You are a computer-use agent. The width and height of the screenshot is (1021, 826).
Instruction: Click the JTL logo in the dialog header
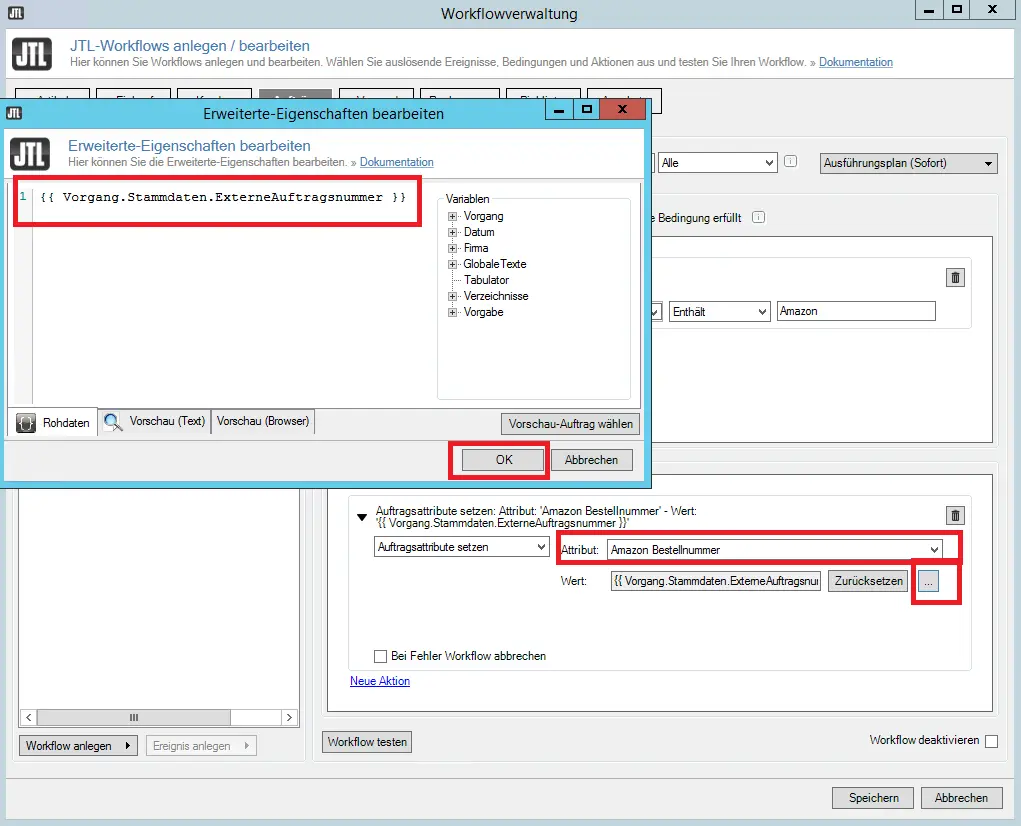point(30,154)
